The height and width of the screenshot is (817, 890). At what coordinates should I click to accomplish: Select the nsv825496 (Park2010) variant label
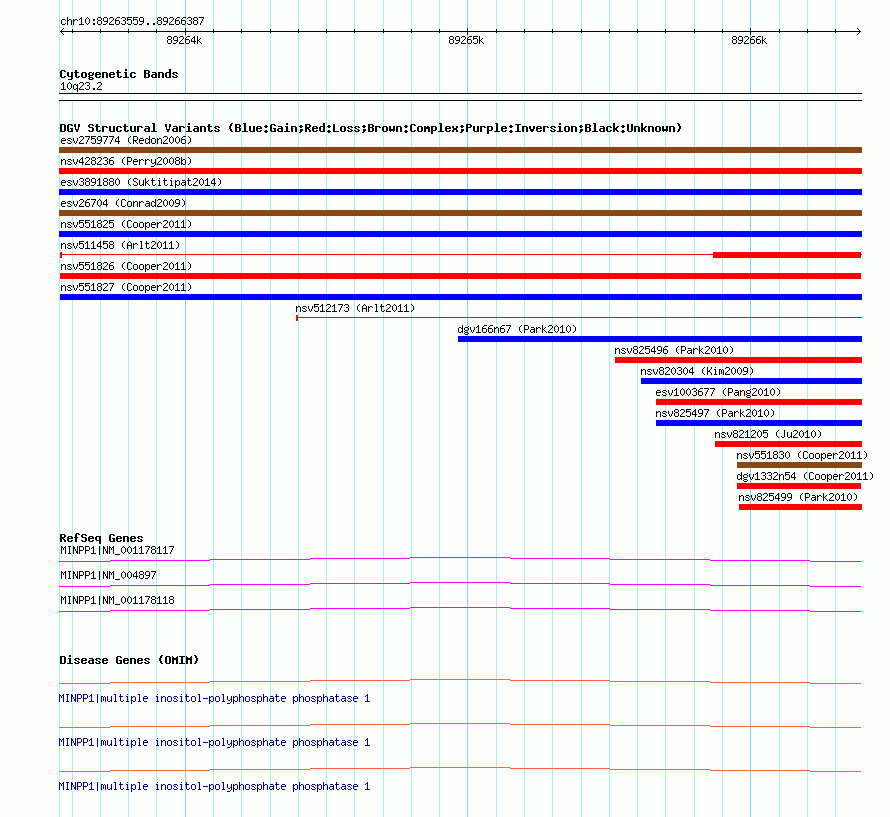pos(674,350)
